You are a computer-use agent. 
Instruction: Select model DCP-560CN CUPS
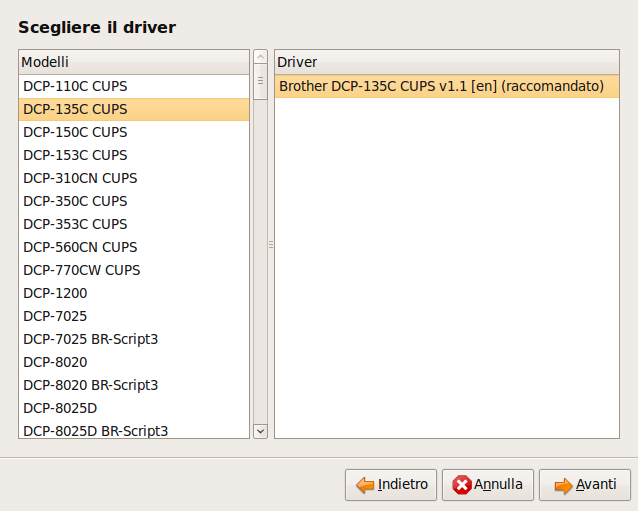134,247
